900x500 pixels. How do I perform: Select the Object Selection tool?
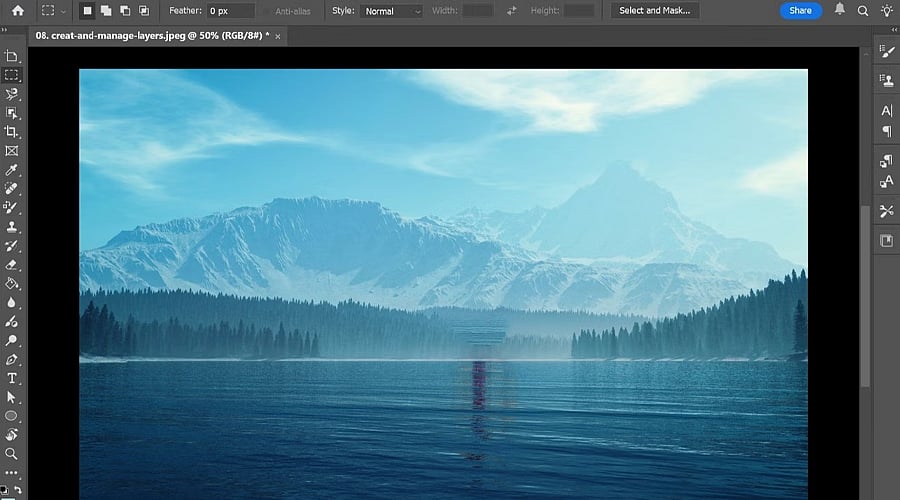(x=11, y=113)
